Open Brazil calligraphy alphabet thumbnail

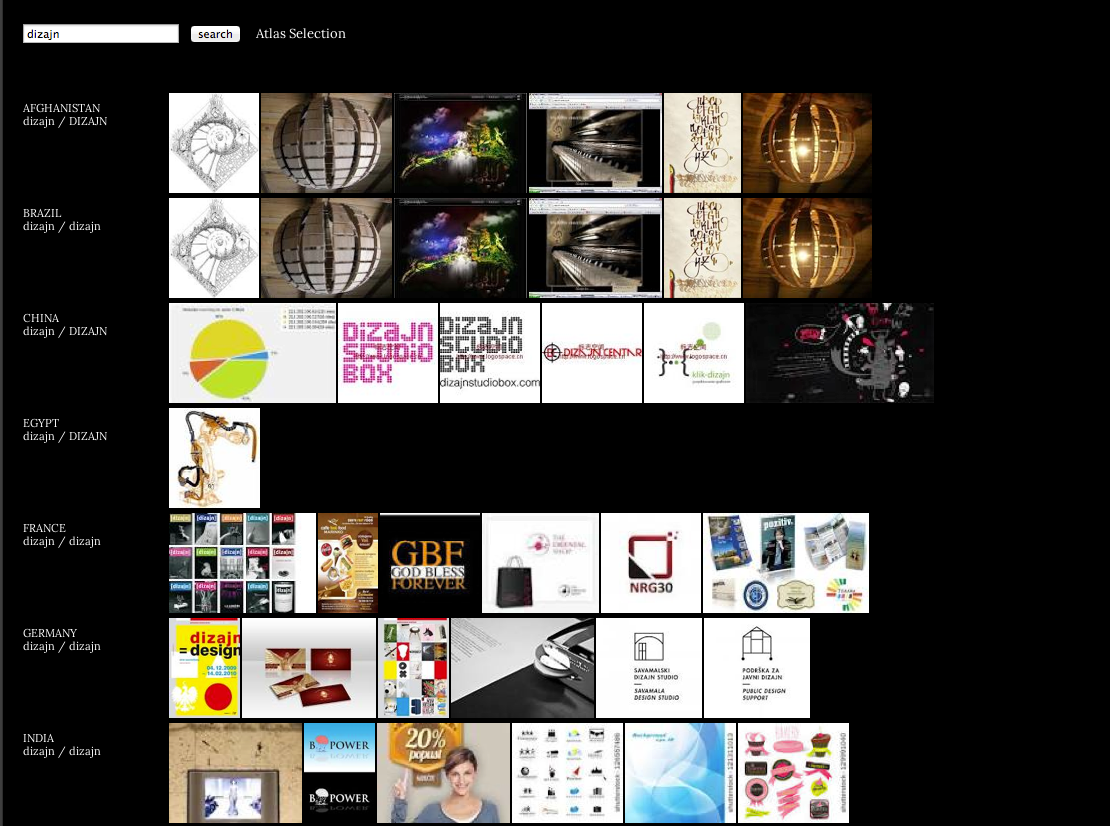(702, 248)
